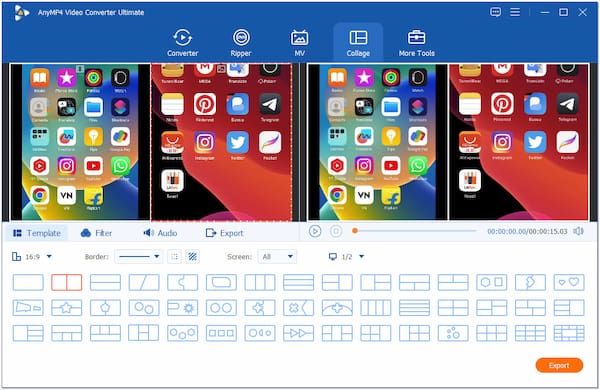Select the heart-shaped collage template
The width and height of the screenshot is (600, 390).
569,282
